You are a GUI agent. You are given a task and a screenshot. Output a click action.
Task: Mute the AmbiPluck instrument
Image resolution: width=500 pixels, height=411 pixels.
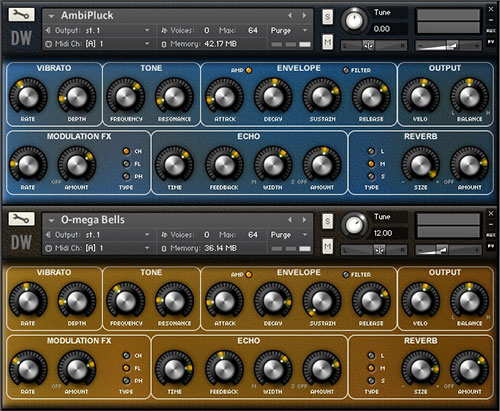point(327,42)
